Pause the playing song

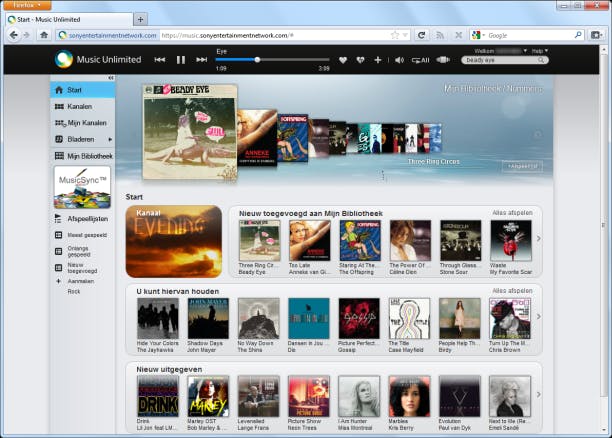coord(181,60)
